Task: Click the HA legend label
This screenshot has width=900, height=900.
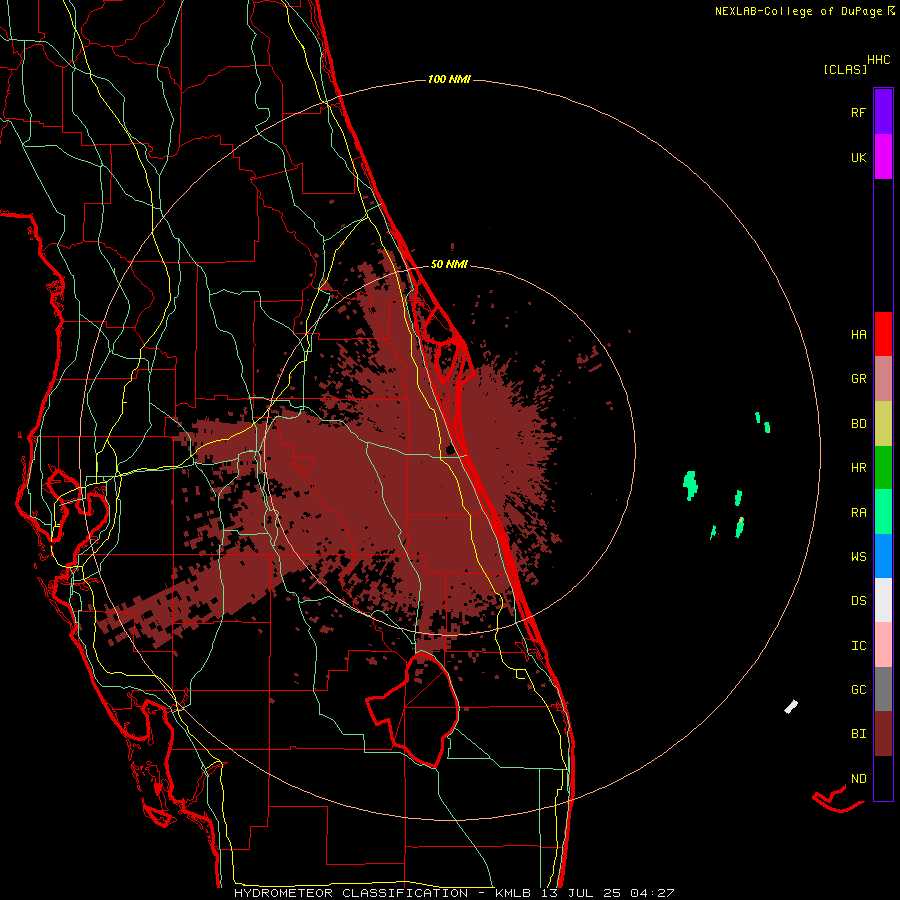Action: [x=858, y=334]
